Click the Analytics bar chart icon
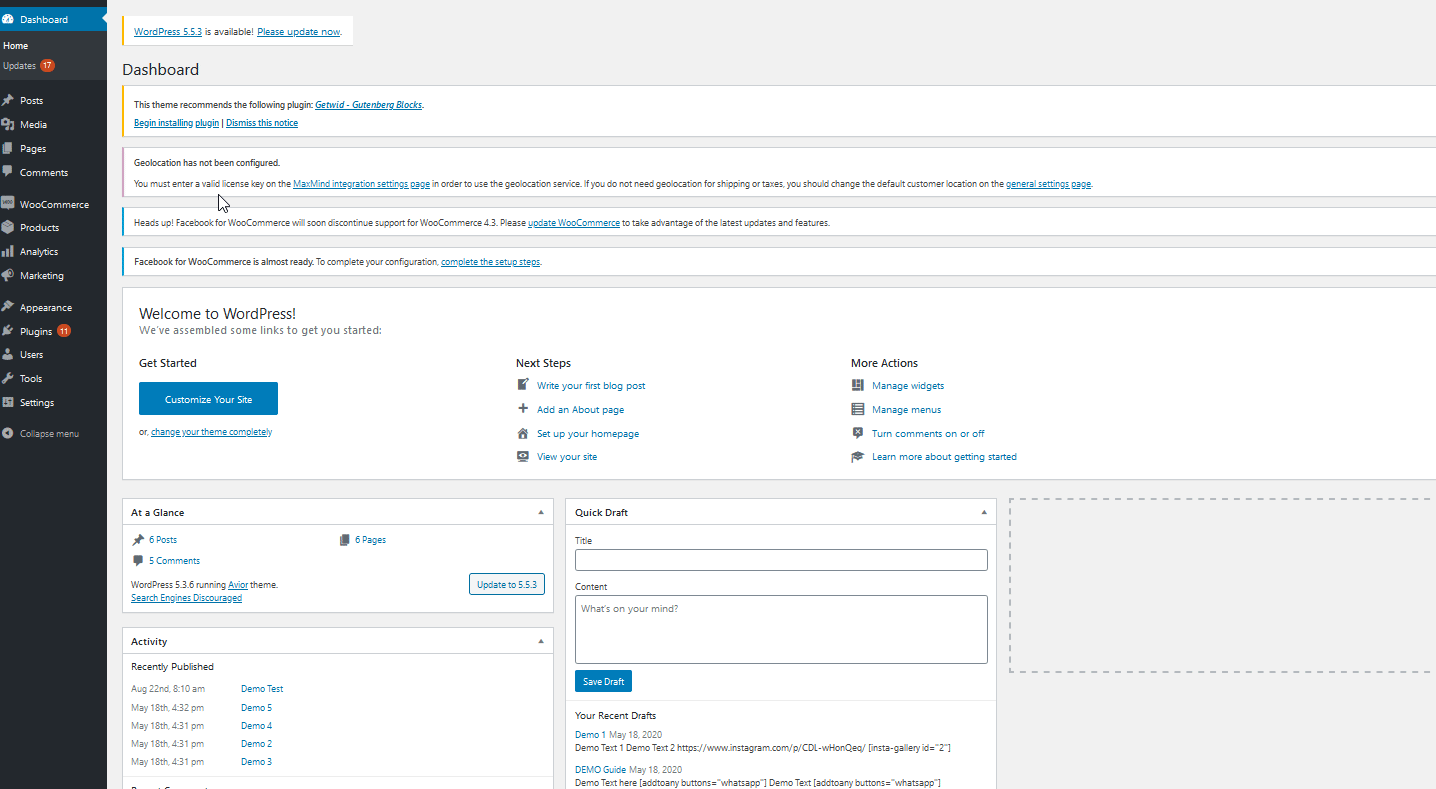The height and width of the screenshot is (789, 1436). pos(8,251)
